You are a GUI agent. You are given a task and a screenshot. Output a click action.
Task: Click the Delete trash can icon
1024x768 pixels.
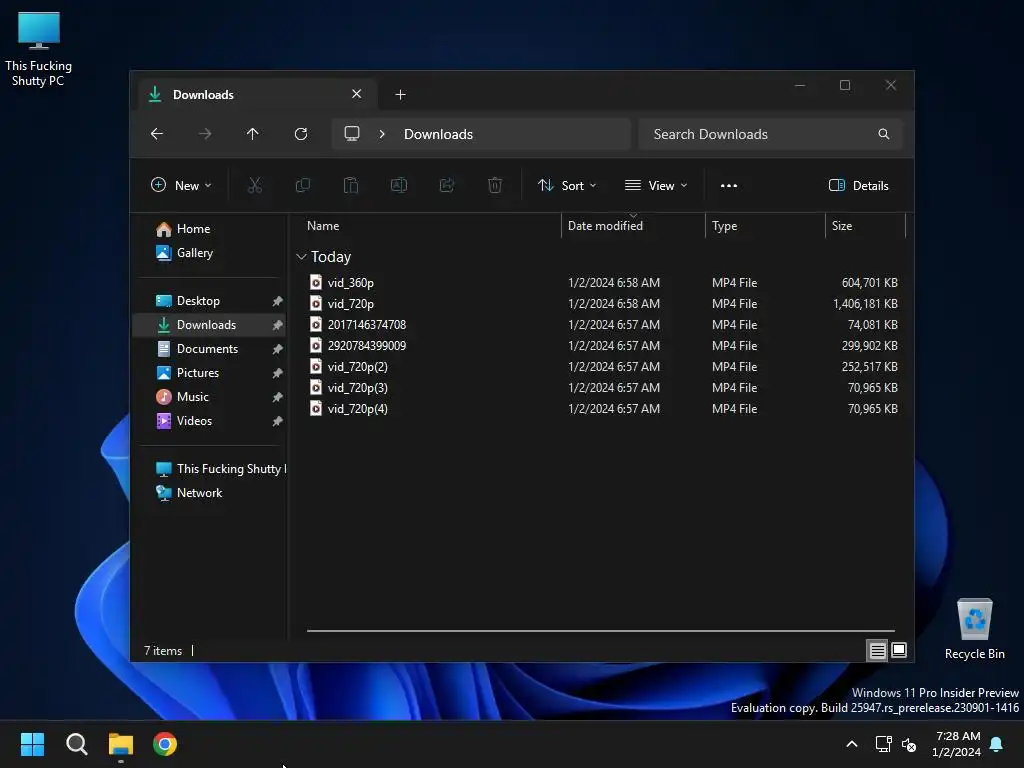(x=495, y=185)
